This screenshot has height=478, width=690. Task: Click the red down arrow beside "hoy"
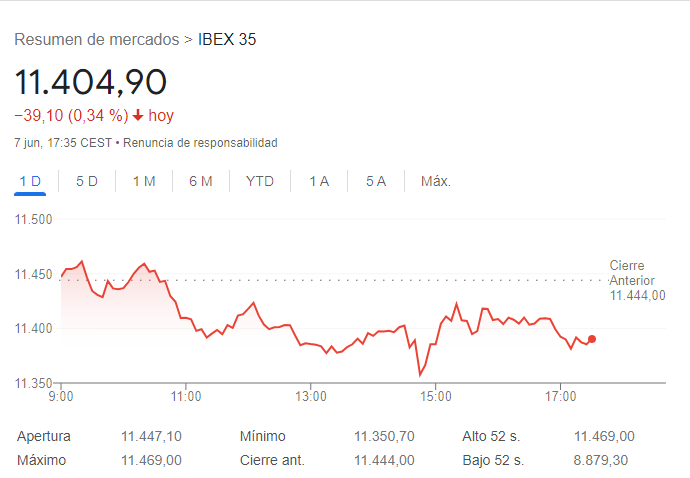tap(138, 116)
